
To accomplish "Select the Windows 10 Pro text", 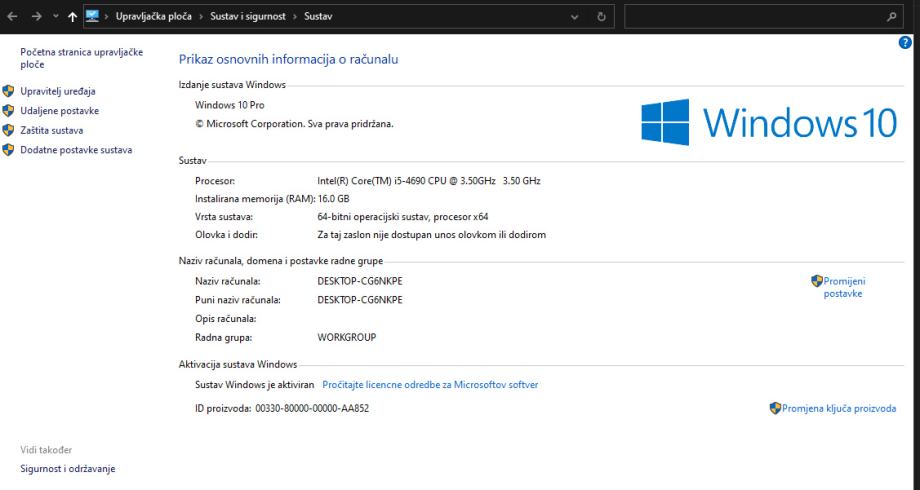I will 229,105.
